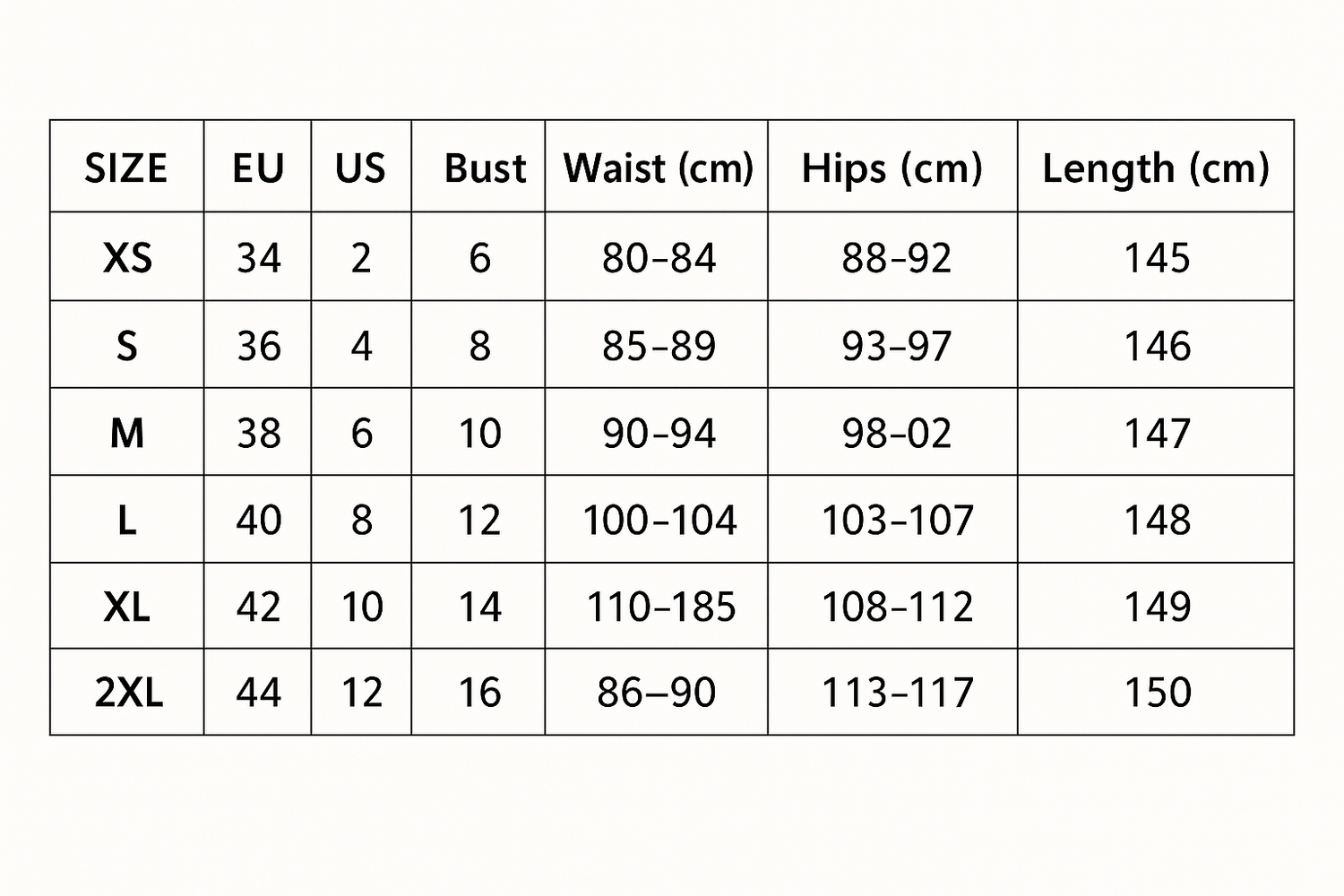1344x896 pixels.
Task: Click the US column header
Action: (360, 168)
